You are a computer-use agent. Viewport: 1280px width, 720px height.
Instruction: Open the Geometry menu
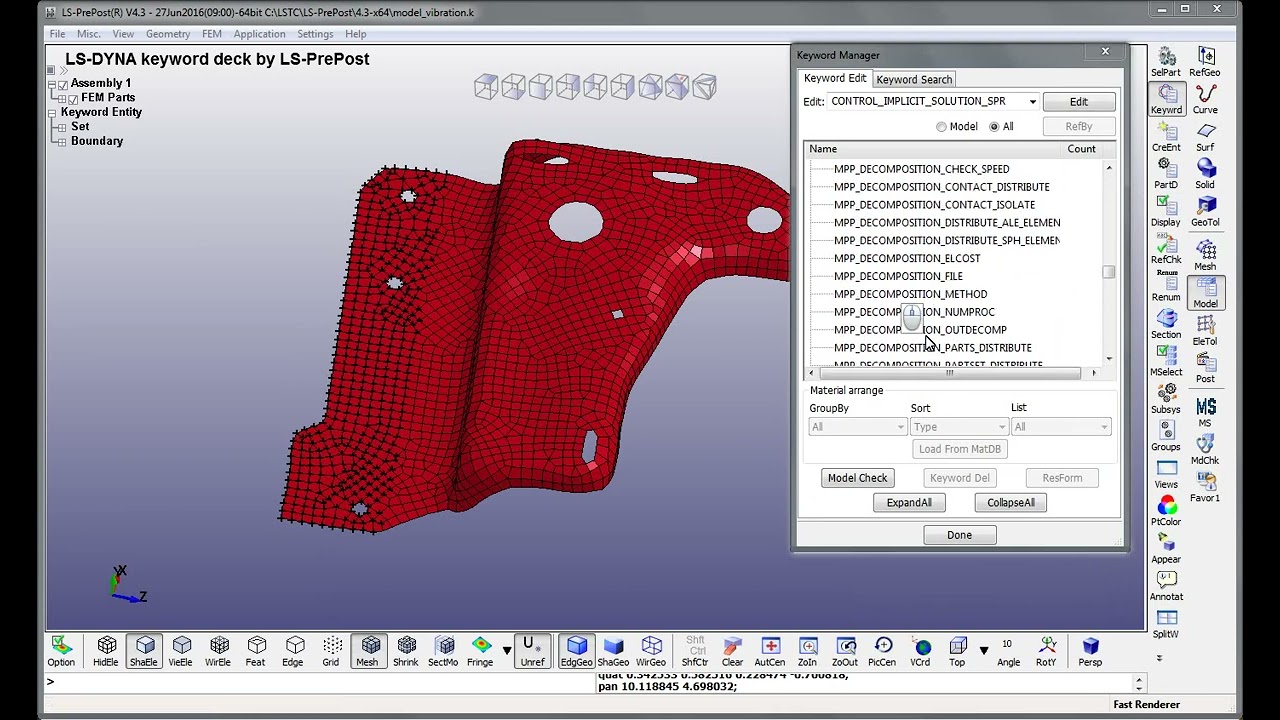coord(168,34)
